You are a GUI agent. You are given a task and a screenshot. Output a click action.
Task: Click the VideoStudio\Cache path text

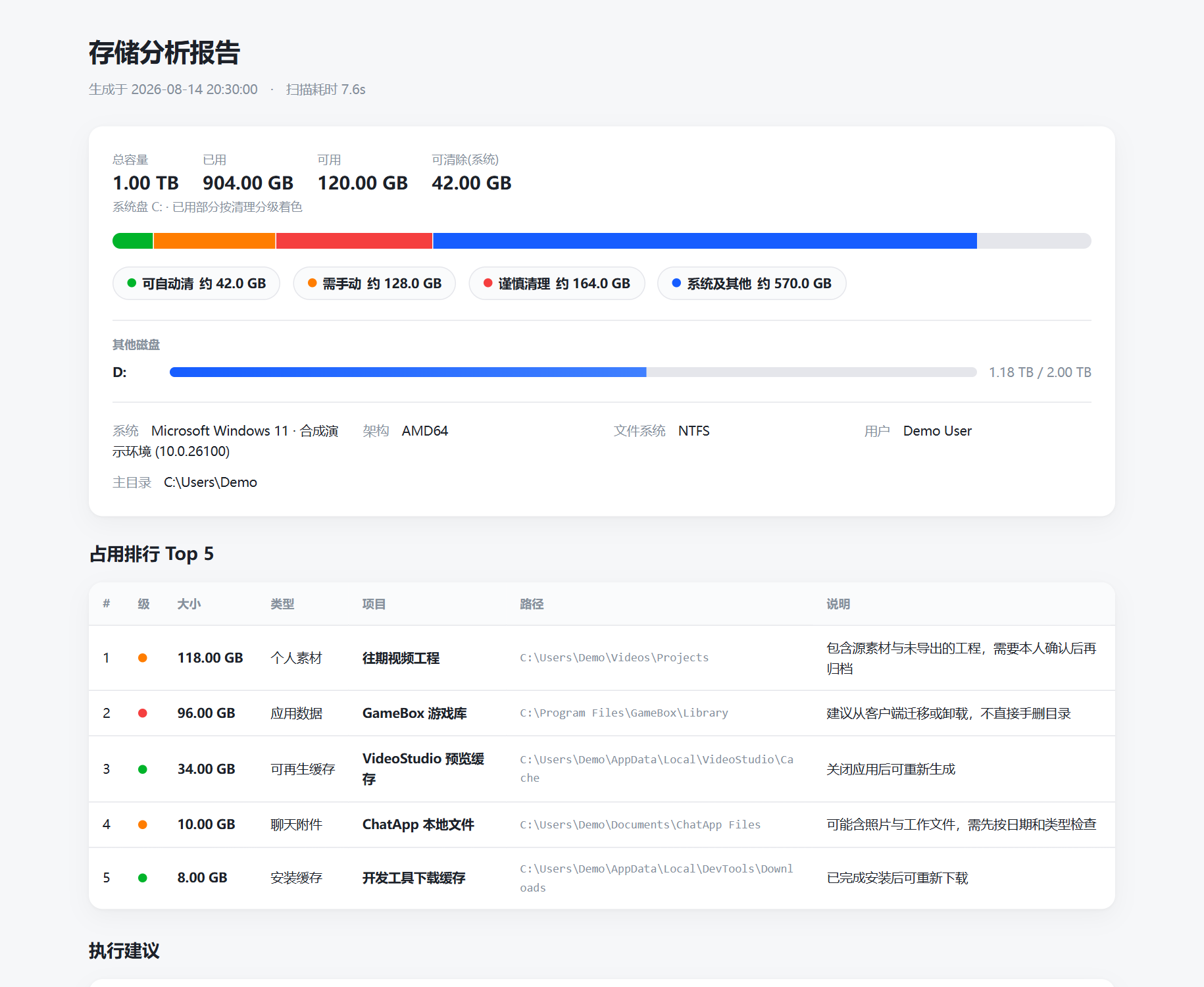coord(657,769)
